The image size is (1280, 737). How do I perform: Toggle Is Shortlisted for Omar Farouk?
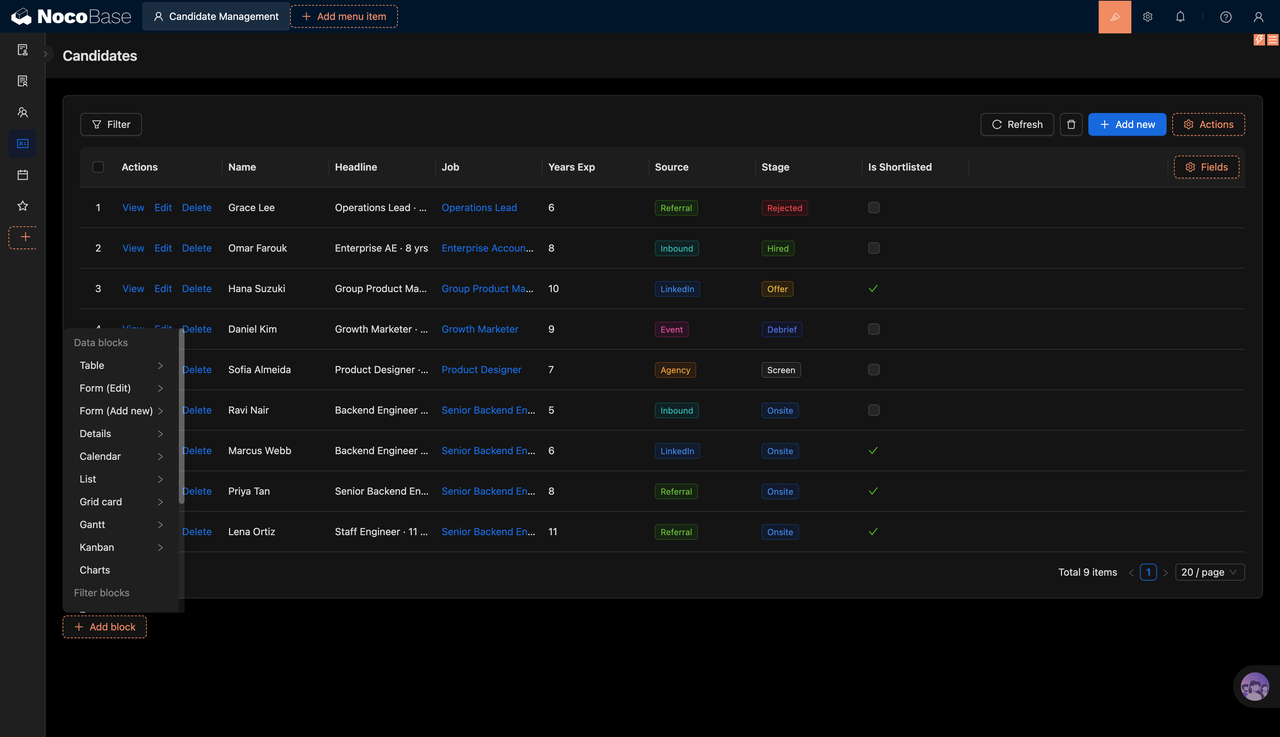point(874,248)
